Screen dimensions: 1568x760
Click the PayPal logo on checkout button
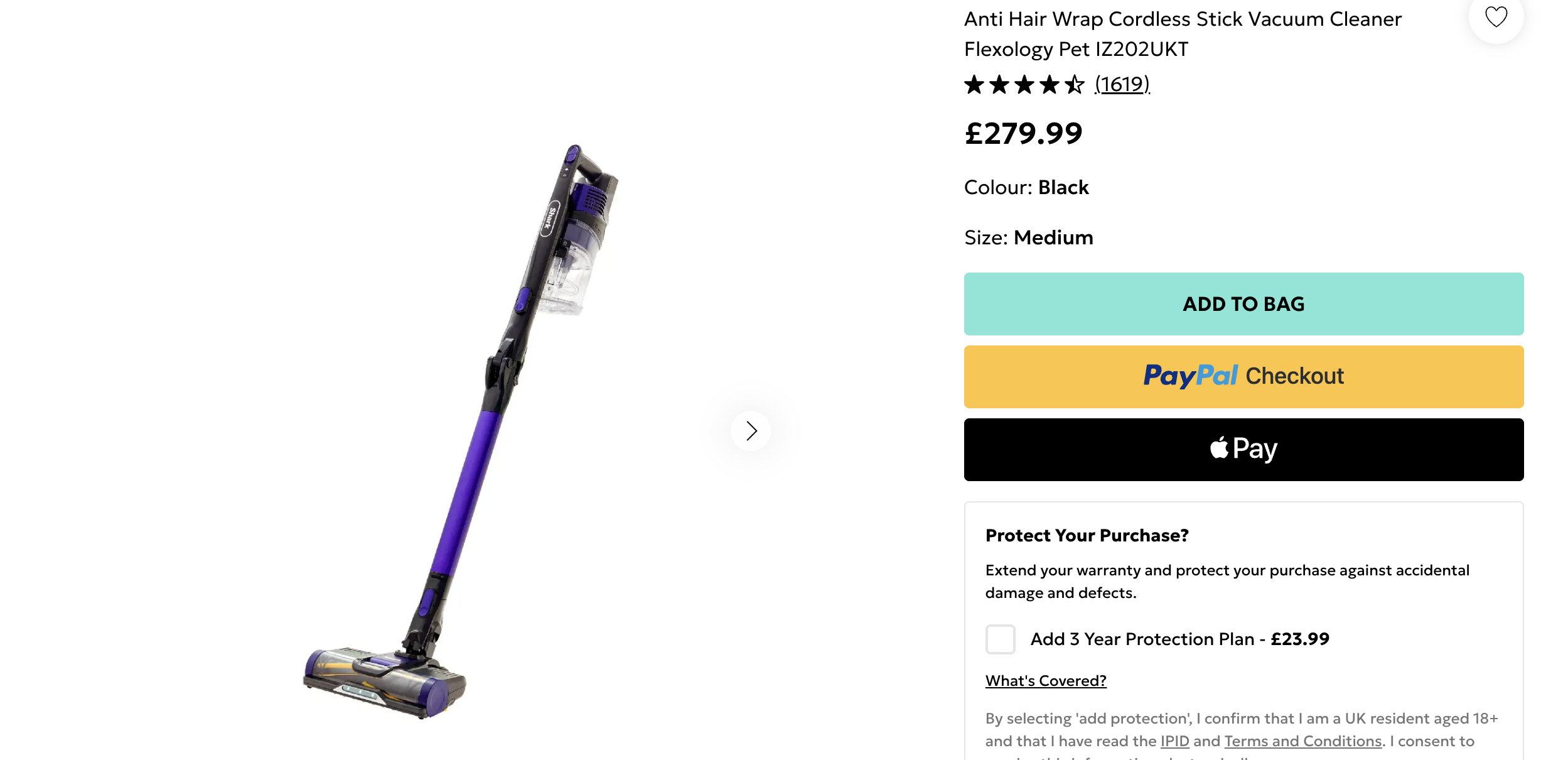coord(1190,376)
